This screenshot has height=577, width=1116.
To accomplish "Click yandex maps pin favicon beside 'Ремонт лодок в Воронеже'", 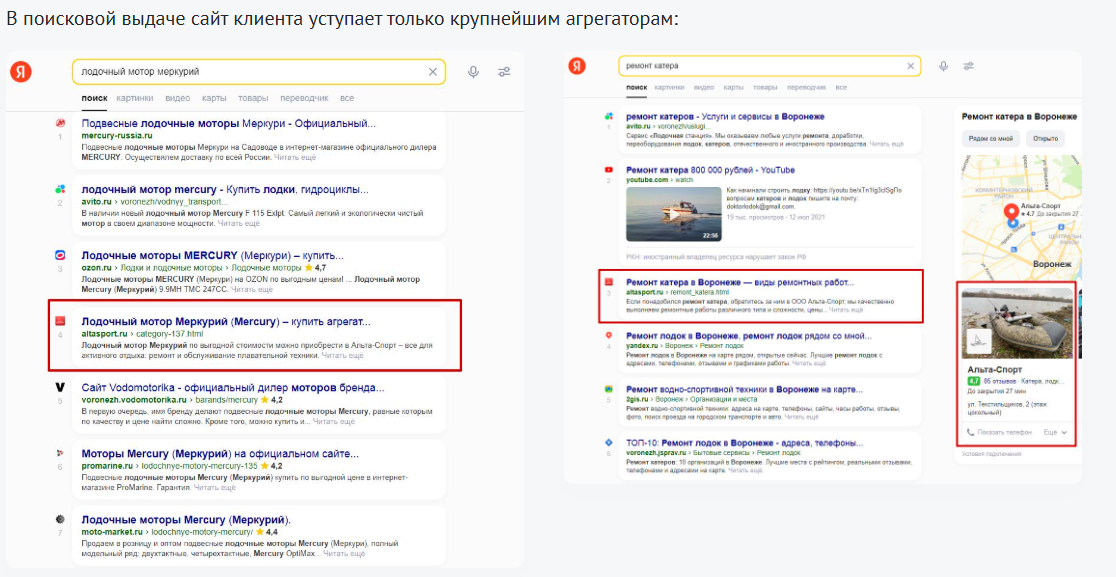I will (x=609, y=335).
